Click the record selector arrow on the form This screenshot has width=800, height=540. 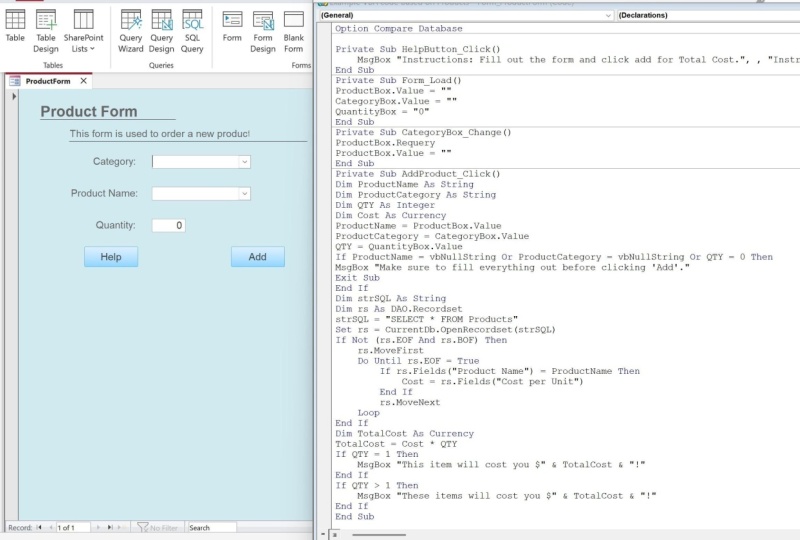(x=14, y=96)
